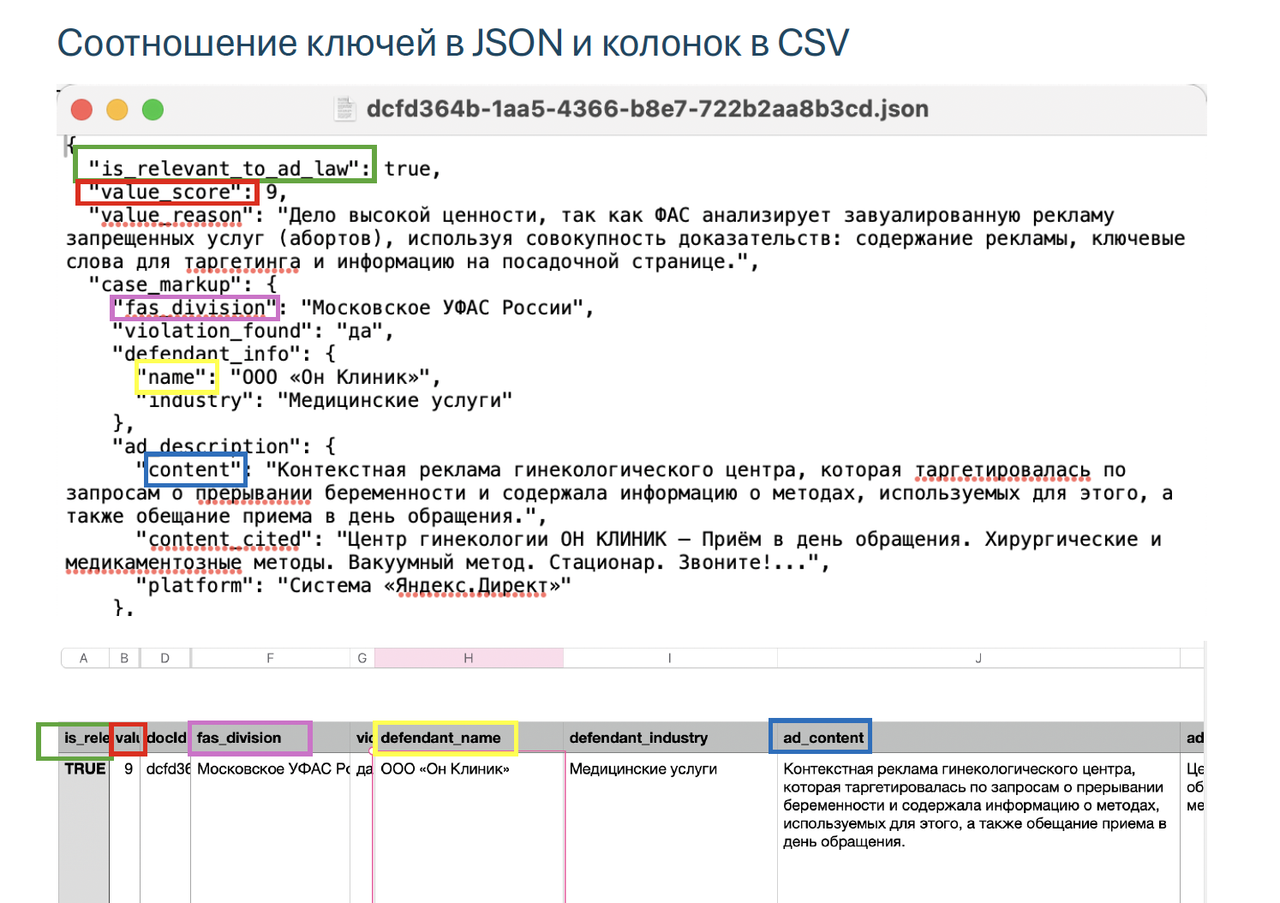Select spreadsheet column G header
The image size is (1280, 903).
click(362, 657)
